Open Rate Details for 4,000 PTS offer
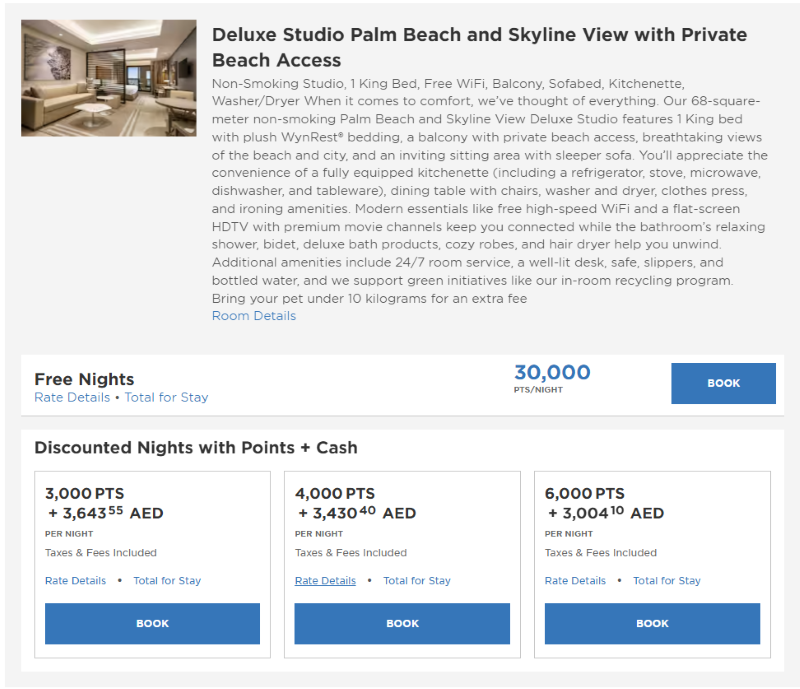 point(325,581)
